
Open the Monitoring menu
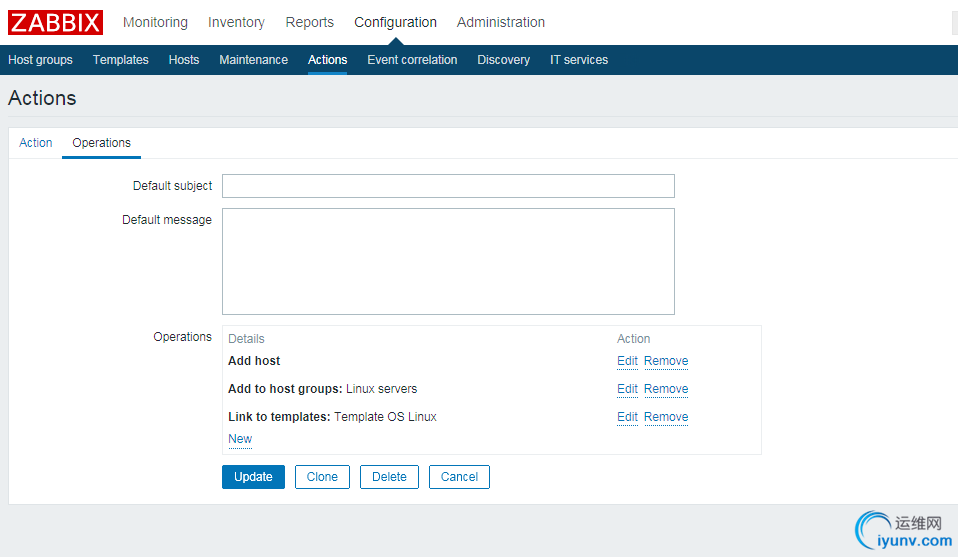[155, 23]
